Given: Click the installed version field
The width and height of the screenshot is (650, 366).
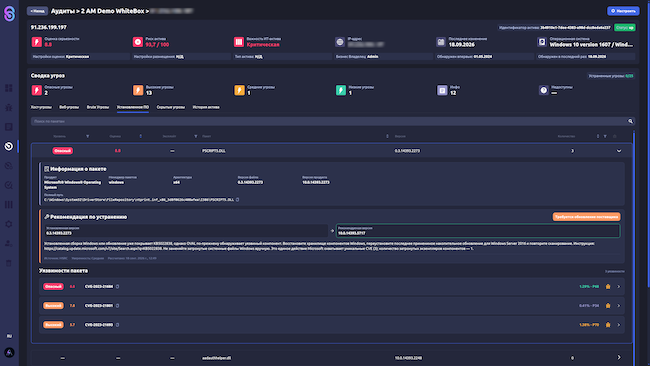Looking at the screenshot, I should click(186, 231).
